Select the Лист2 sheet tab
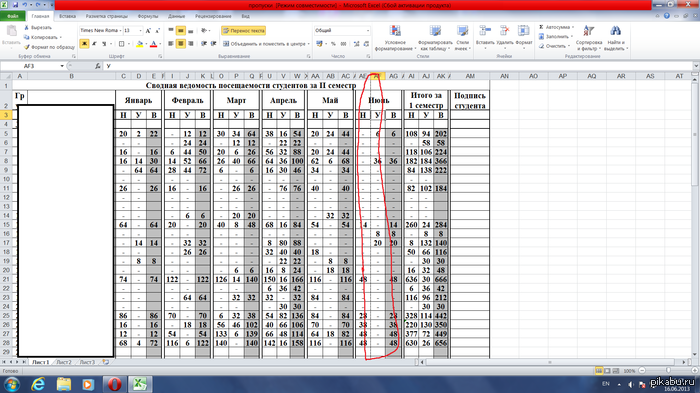Screen dimensions: 700x393 64,362
